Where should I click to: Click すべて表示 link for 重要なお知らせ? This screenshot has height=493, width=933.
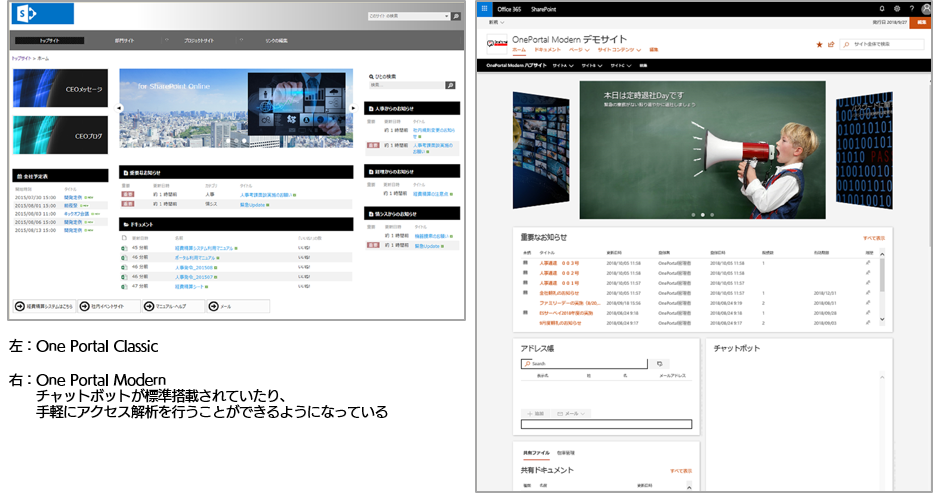pyautogui.click(x=873, y=238)
